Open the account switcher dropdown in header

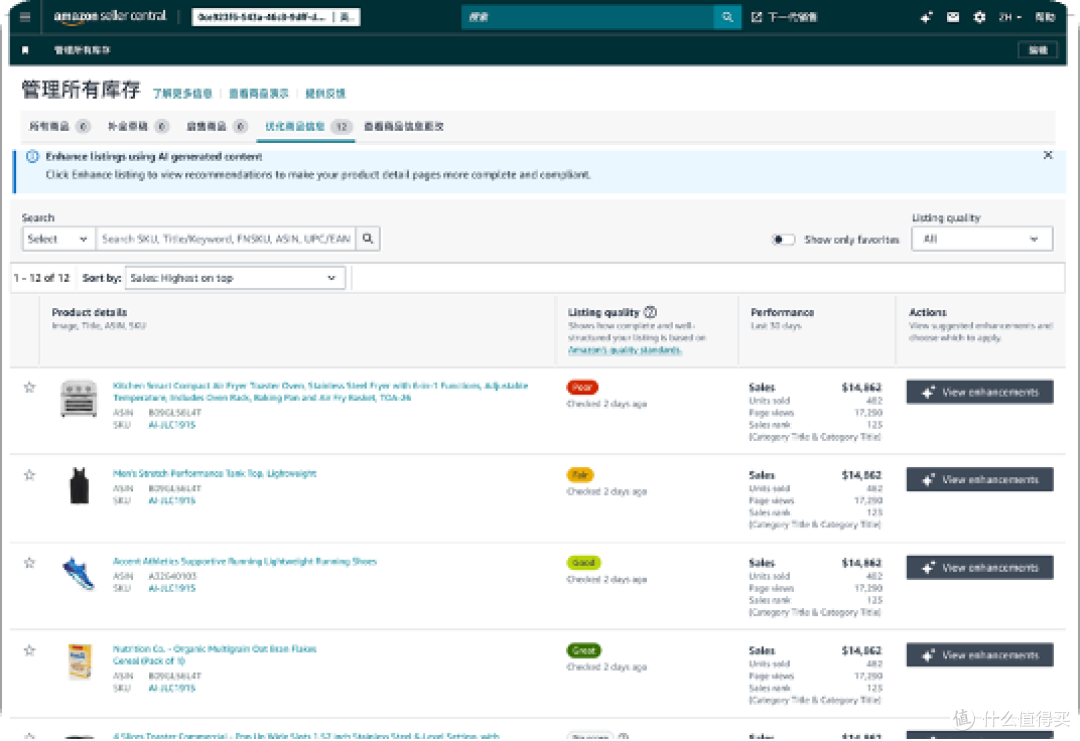click(276, 17)
